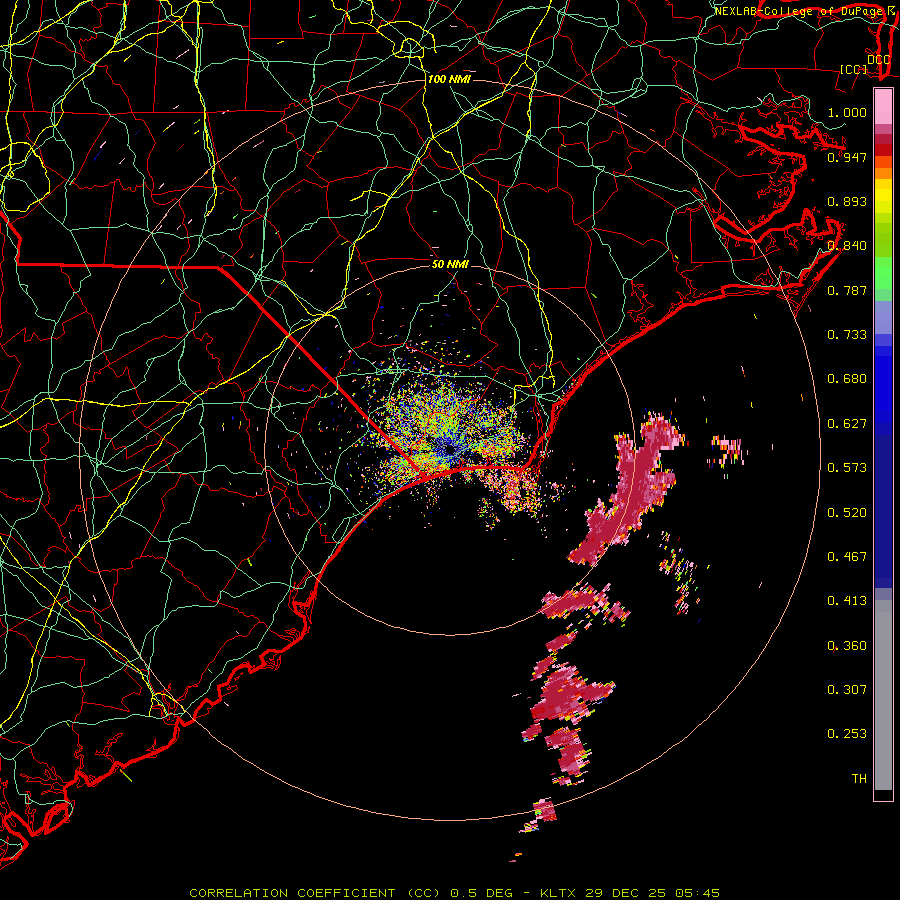Viewport: 900px width, 900px height.
Task: Click the DCC label above the color scale
Action: click(878, 60)
